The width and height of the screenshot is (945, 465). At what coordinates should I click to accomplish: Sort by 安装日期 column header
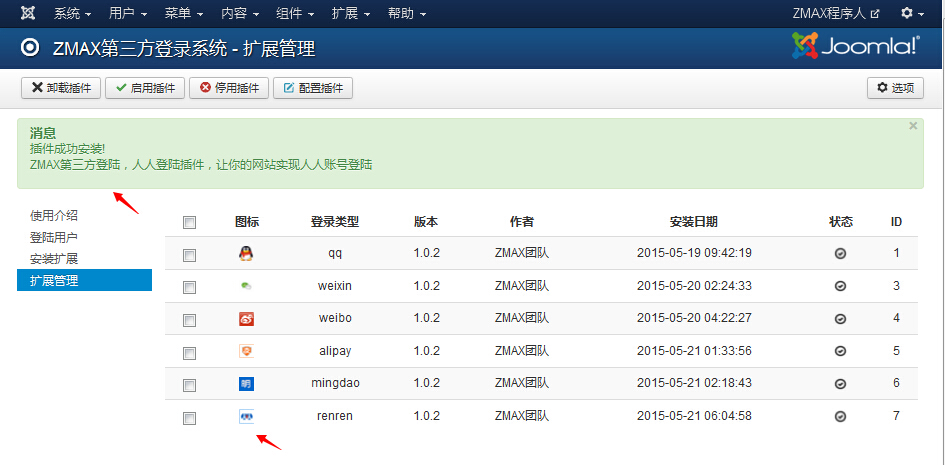(694, 222)
